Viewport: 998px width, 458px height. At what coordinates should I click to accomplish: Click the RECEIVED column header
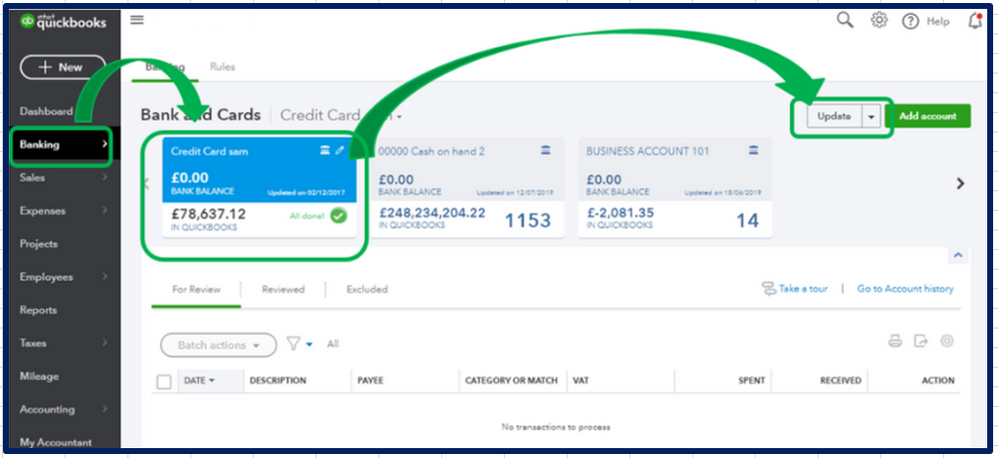[840, 380]
